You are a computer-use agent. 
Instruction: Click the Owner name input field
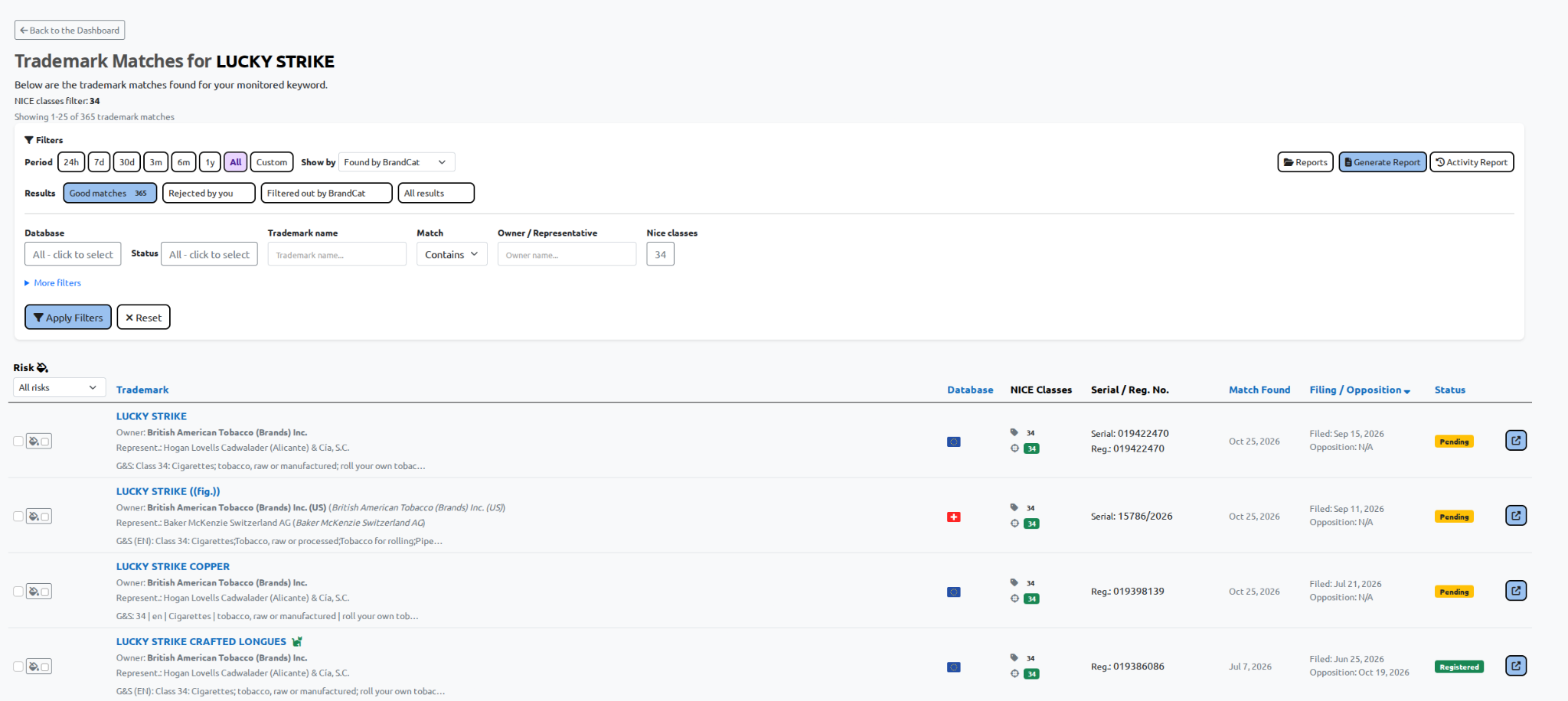pos(567,254)
